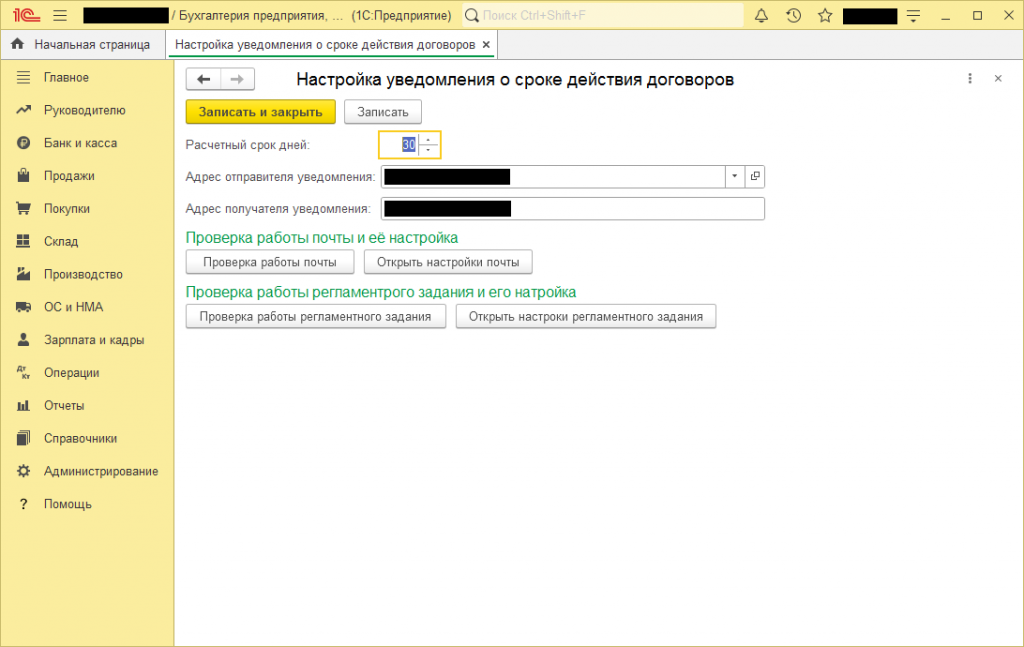Open ОС и НМА section
The height and width of the screenshot is (647, 1024).
tap(73, 307)
